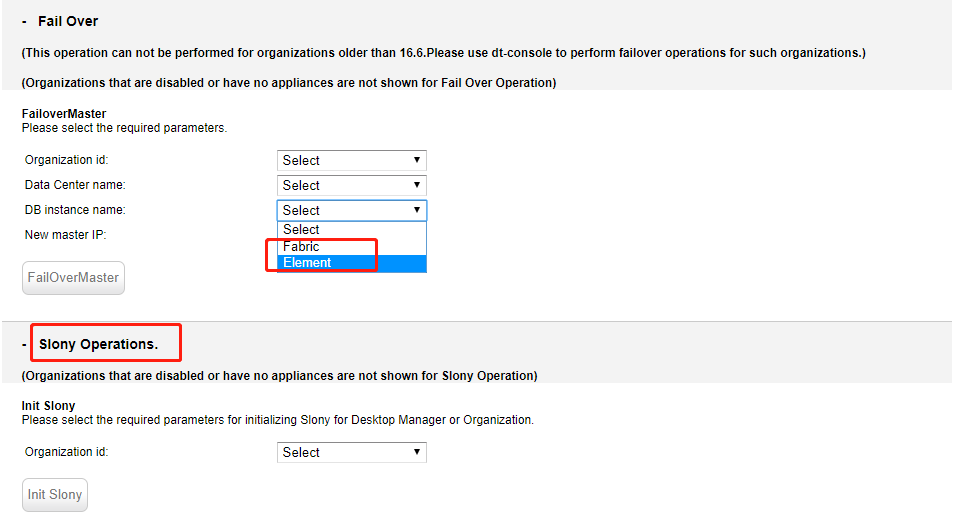Click disabled organizations note for Fail Over
Screen dimensions: 969x518
click(x=289, y=83)
